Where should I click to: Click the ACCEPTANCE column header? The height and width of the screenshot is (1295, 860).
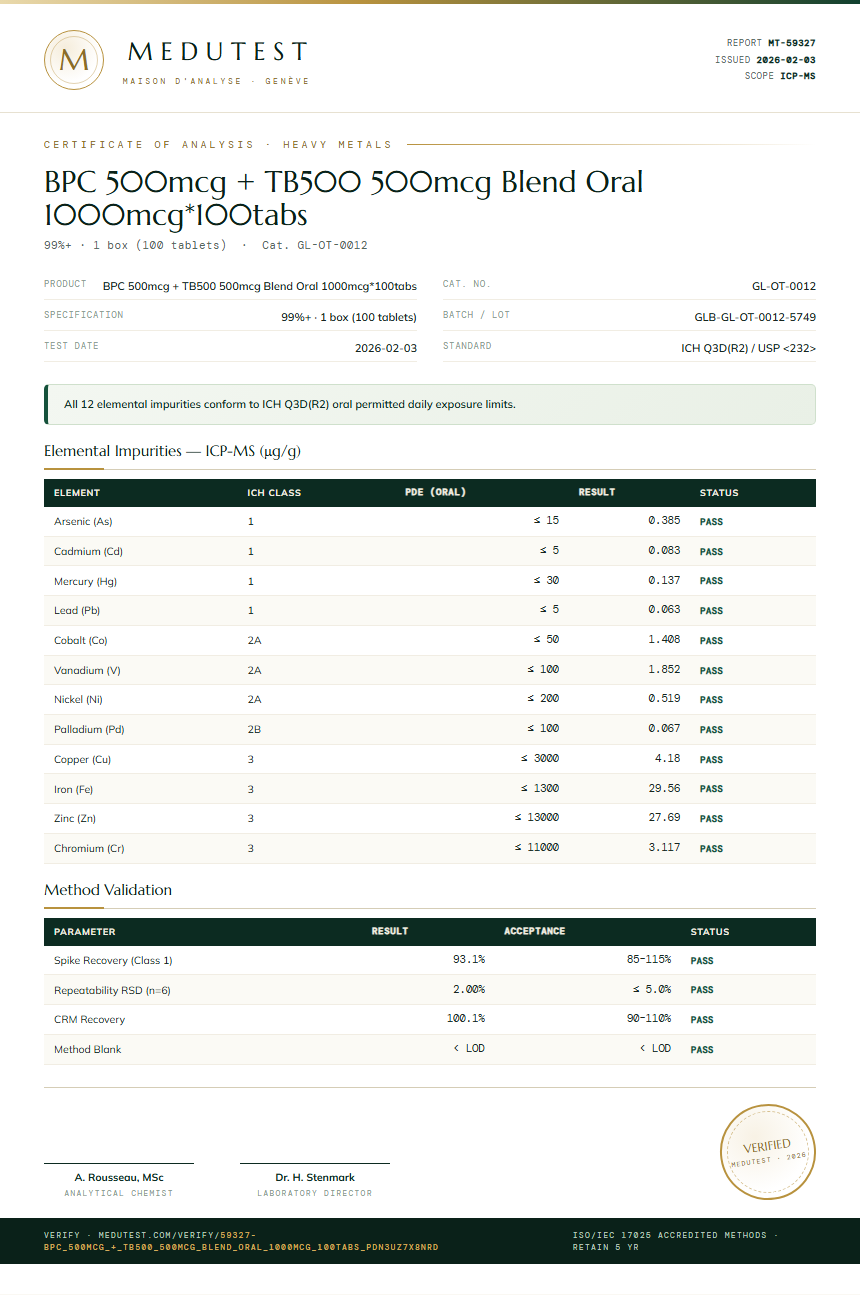tap(534, 931)
